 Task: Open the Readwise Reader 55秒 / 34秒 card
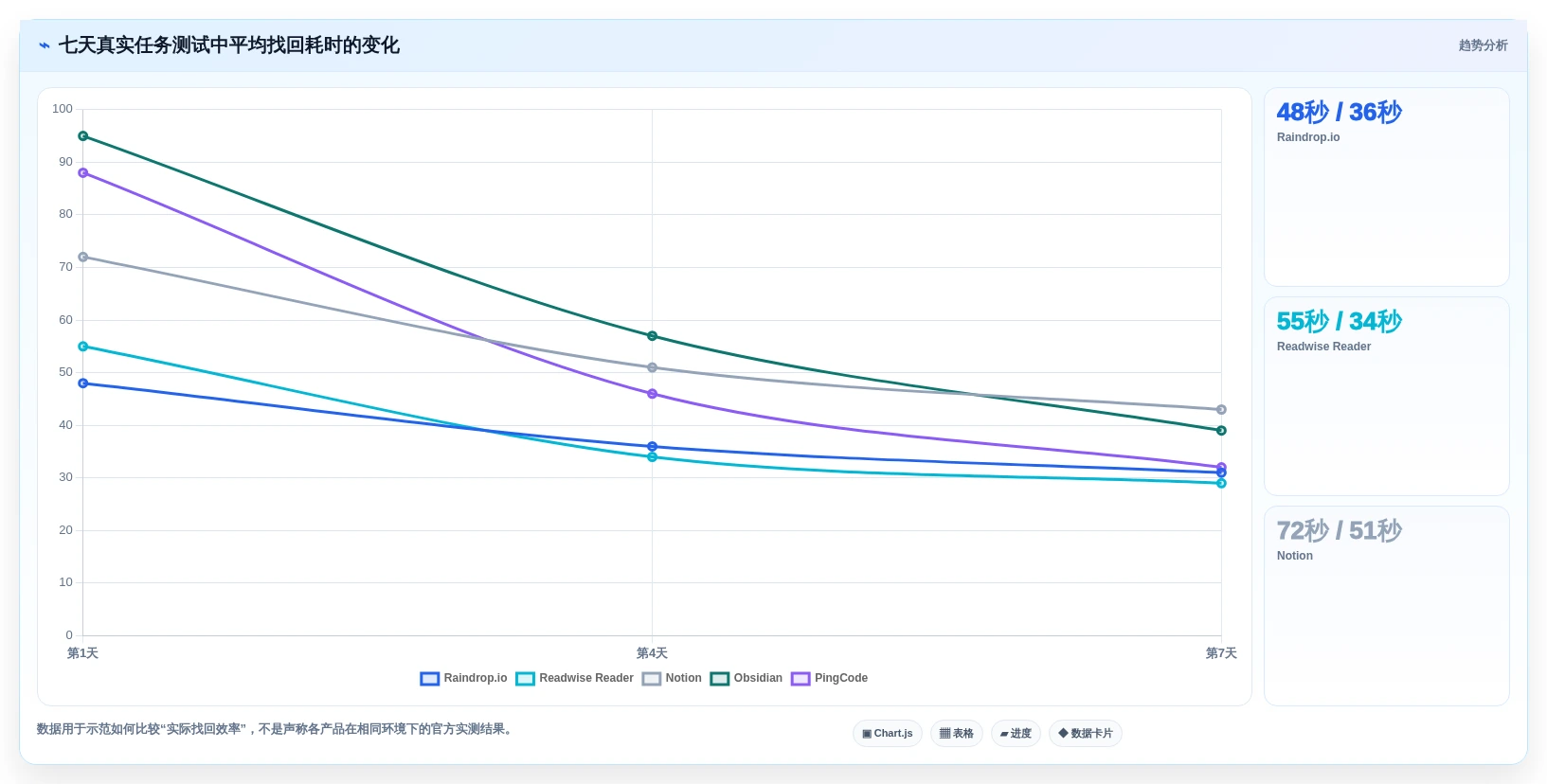pos(1386,397)
